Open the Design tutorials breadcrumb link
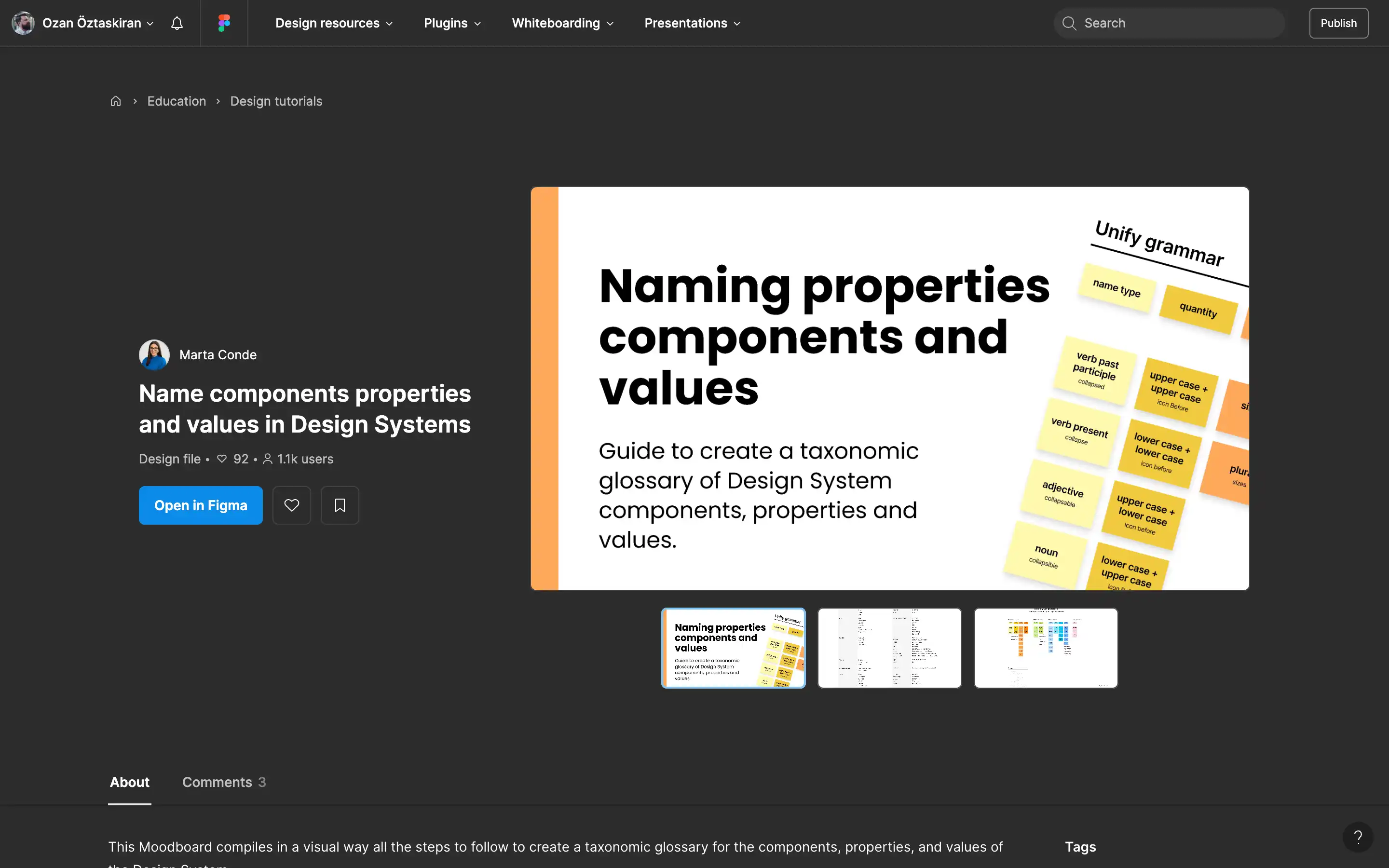Viewport: 1389px width, 868px height. 276,101
